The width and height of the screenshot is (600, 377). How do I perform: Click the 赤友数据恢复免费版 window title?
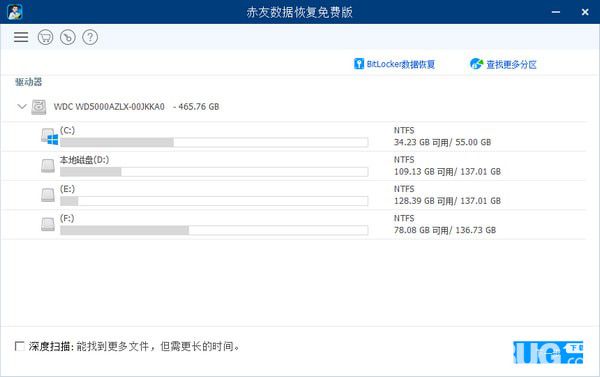(300, 12)
